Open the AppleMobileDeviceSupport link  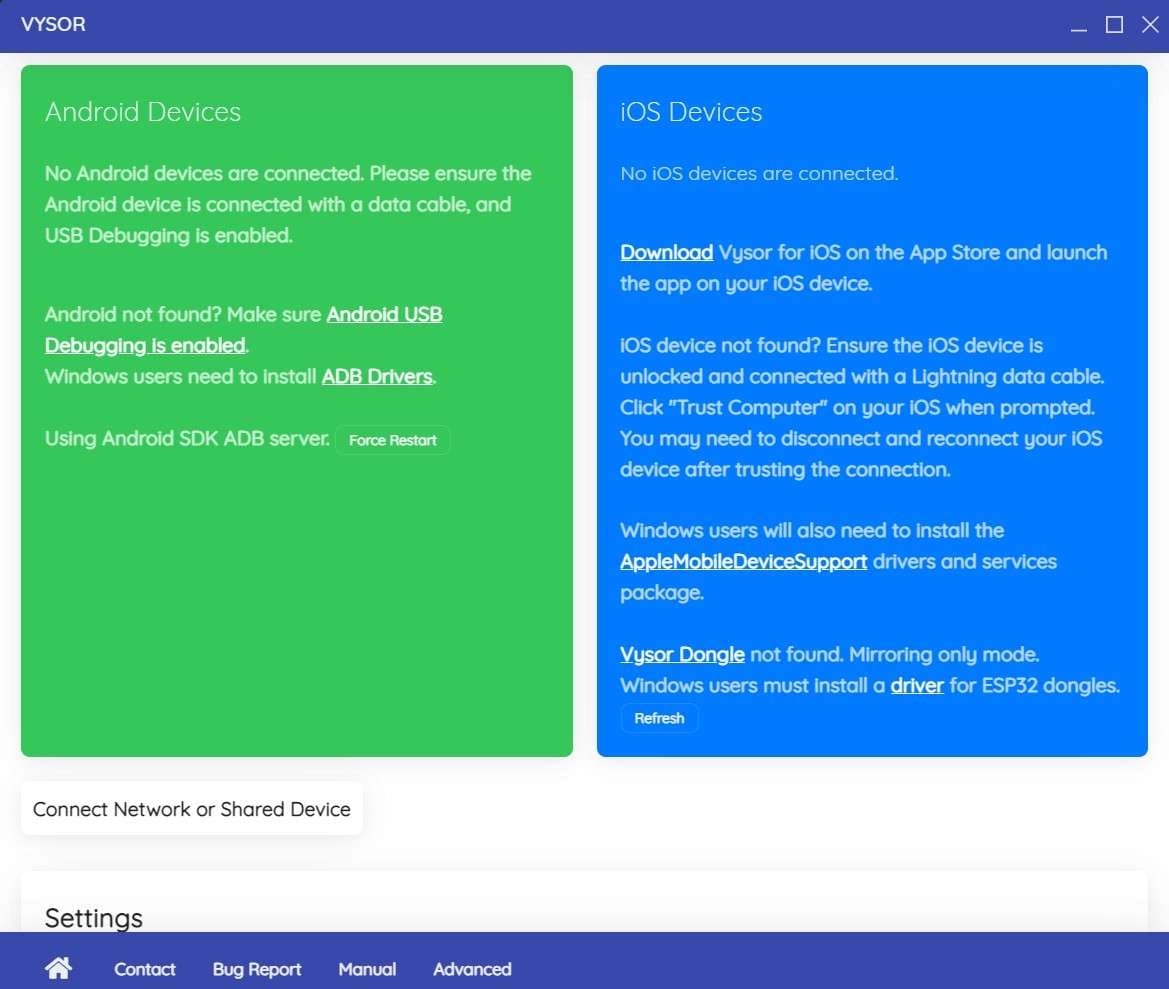click(743, 561)
